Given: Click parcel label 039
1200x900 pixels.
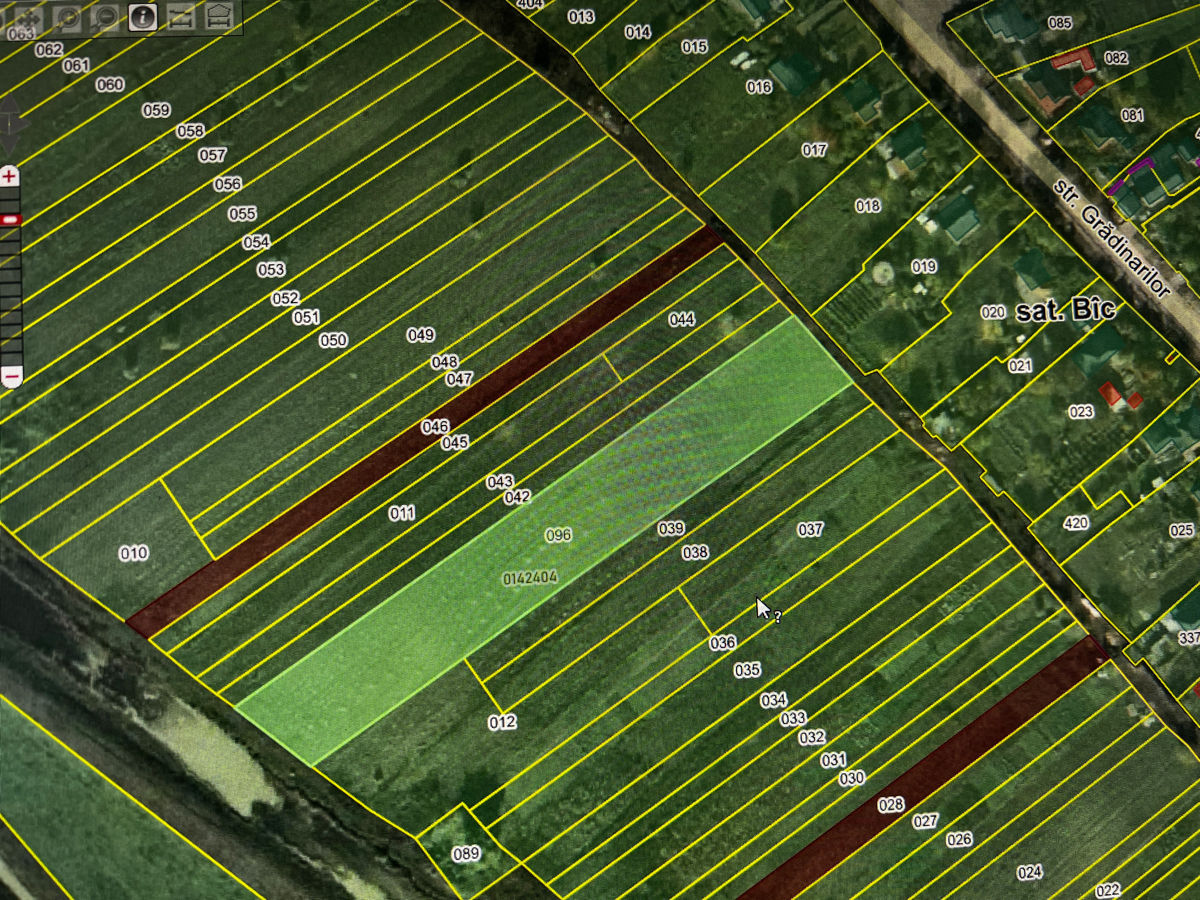Looking at the screenshot, I should pos(671,528).
